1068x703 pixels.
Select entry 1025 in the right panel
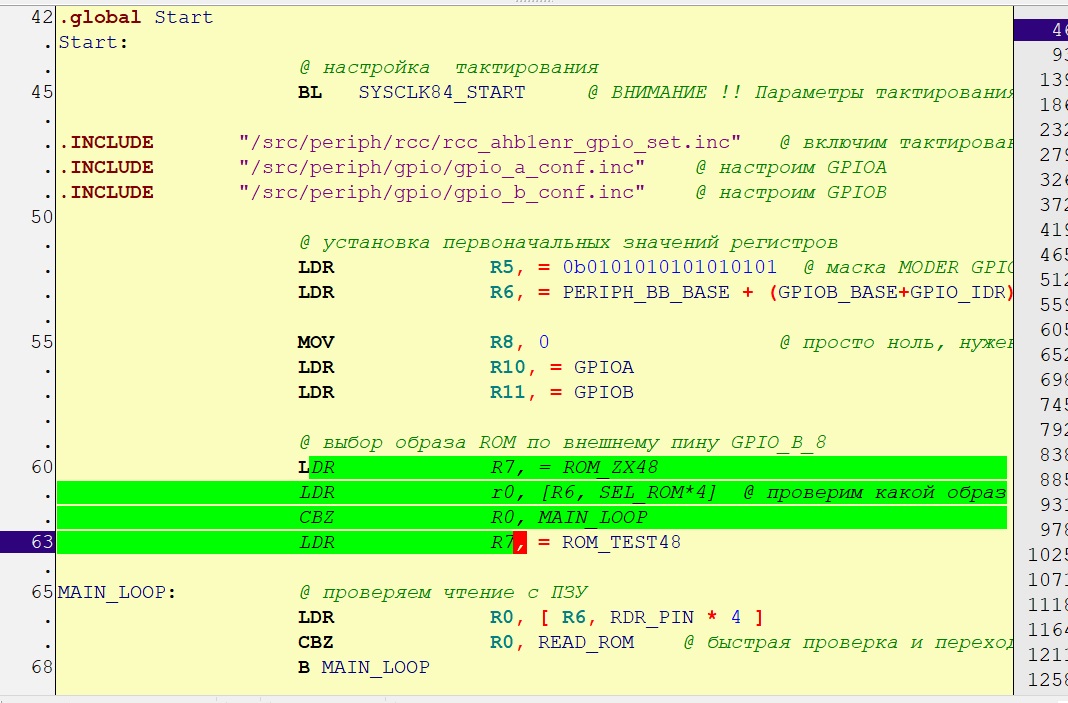[1048, 554]
